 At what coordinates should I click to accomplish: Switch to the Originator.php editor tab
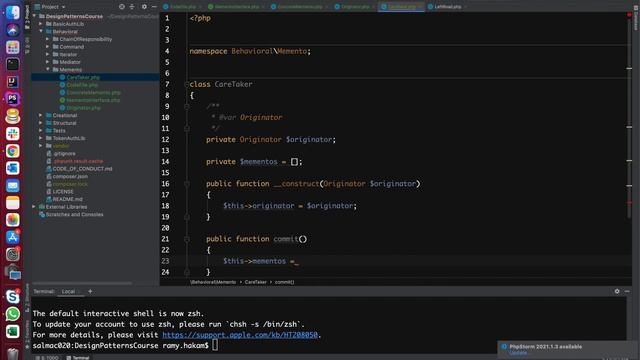point(355,7)
